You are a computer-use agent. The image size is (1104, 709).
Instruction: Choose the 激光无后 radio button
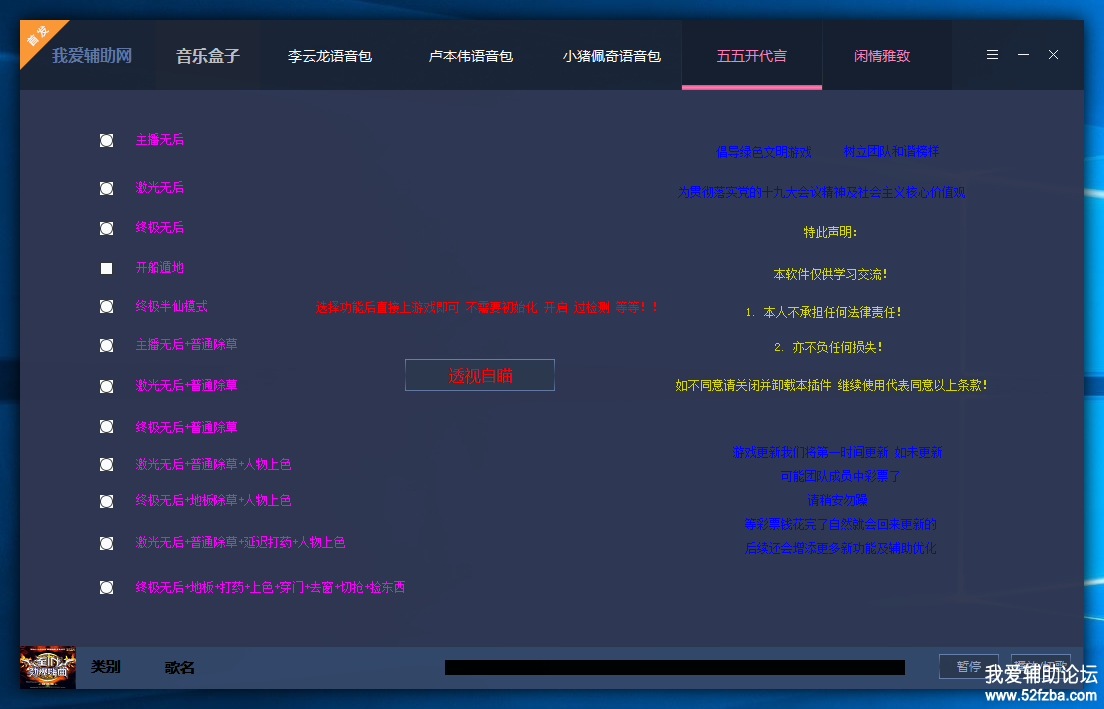pyautogui.click(x=106, y=188)
